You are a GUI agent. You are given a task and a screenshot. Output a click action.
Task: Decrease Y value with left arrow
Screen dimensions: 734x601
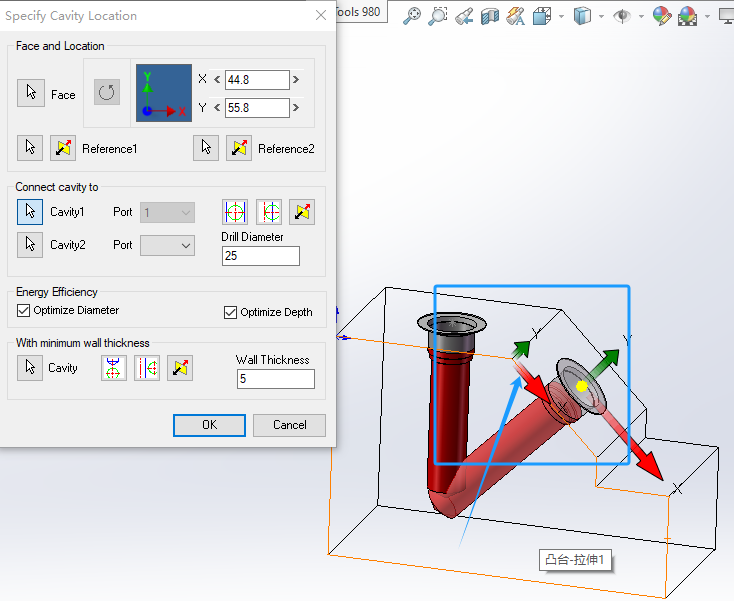pyautogui.click(x=217, y=108)
